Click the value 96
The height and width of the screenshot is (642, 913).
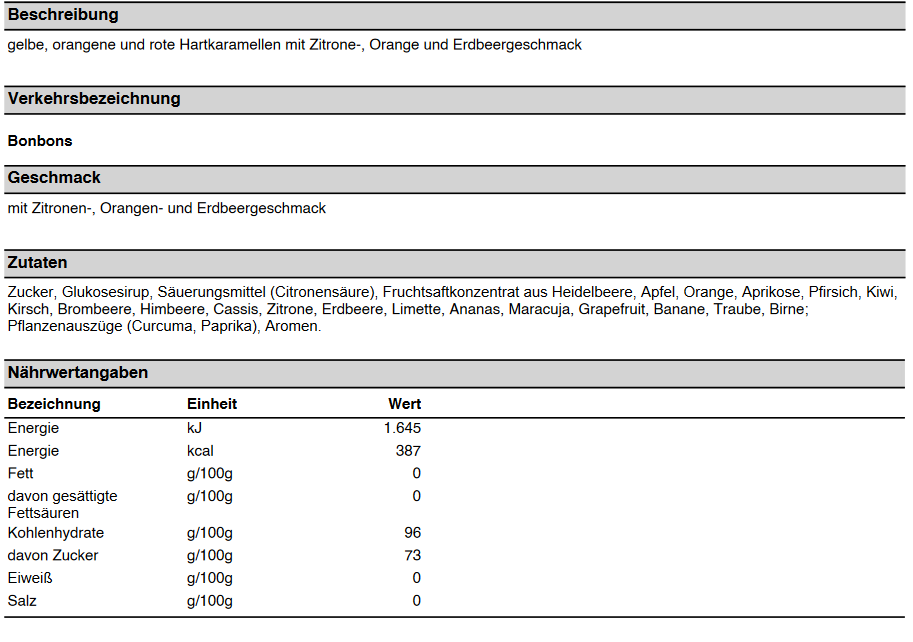click(x=412, y=533)
